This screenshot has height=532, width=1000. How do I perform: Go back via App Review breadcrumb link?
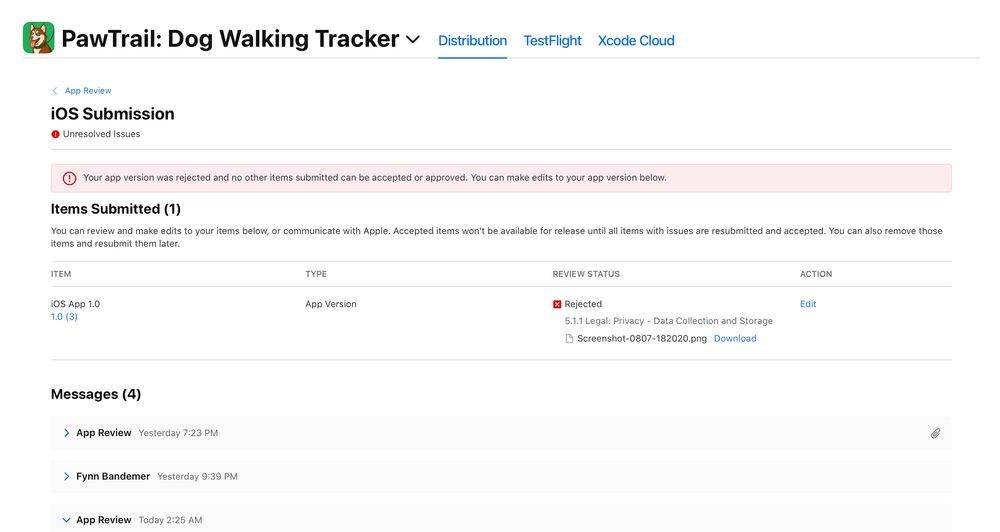coord(88,91)
